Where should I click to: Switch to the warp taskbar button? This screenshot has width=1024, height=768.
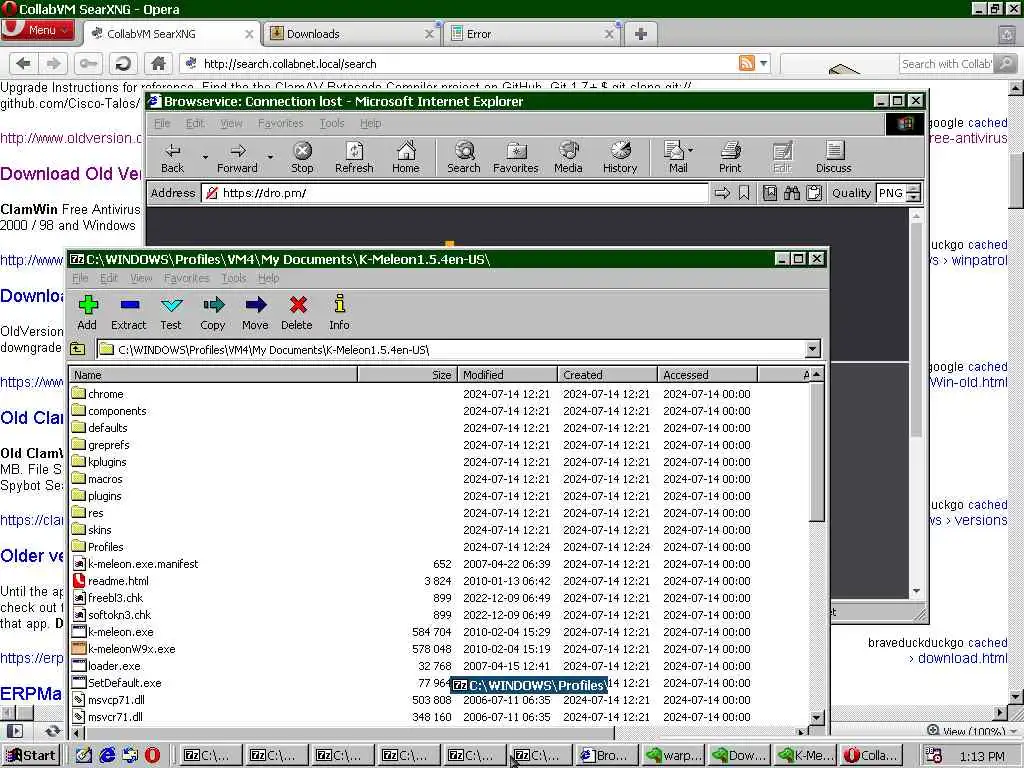pos(673,756)
